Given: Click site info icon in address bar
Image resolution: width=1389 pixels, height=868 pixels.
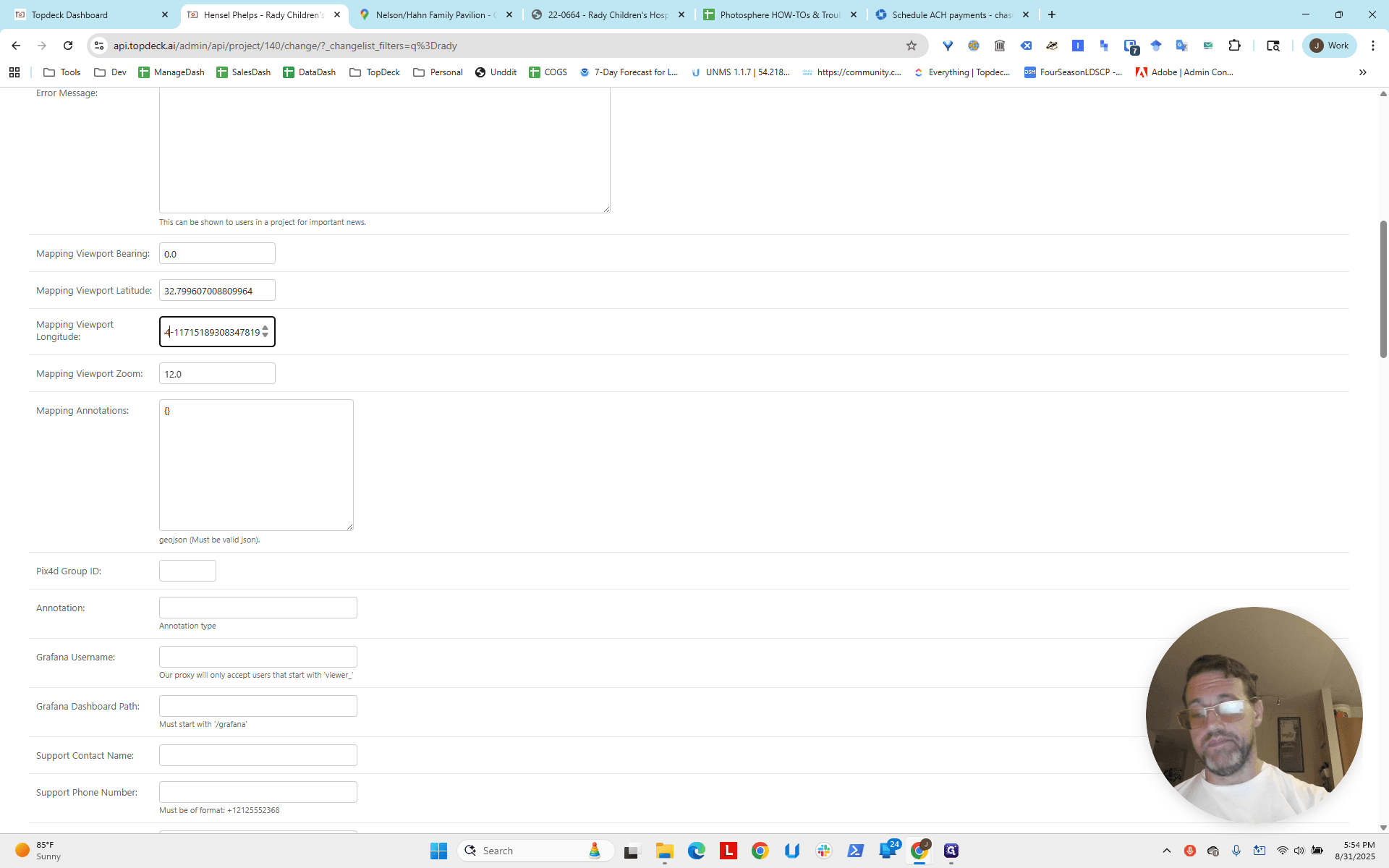Looking at the screenshot, I should [99, 46].
